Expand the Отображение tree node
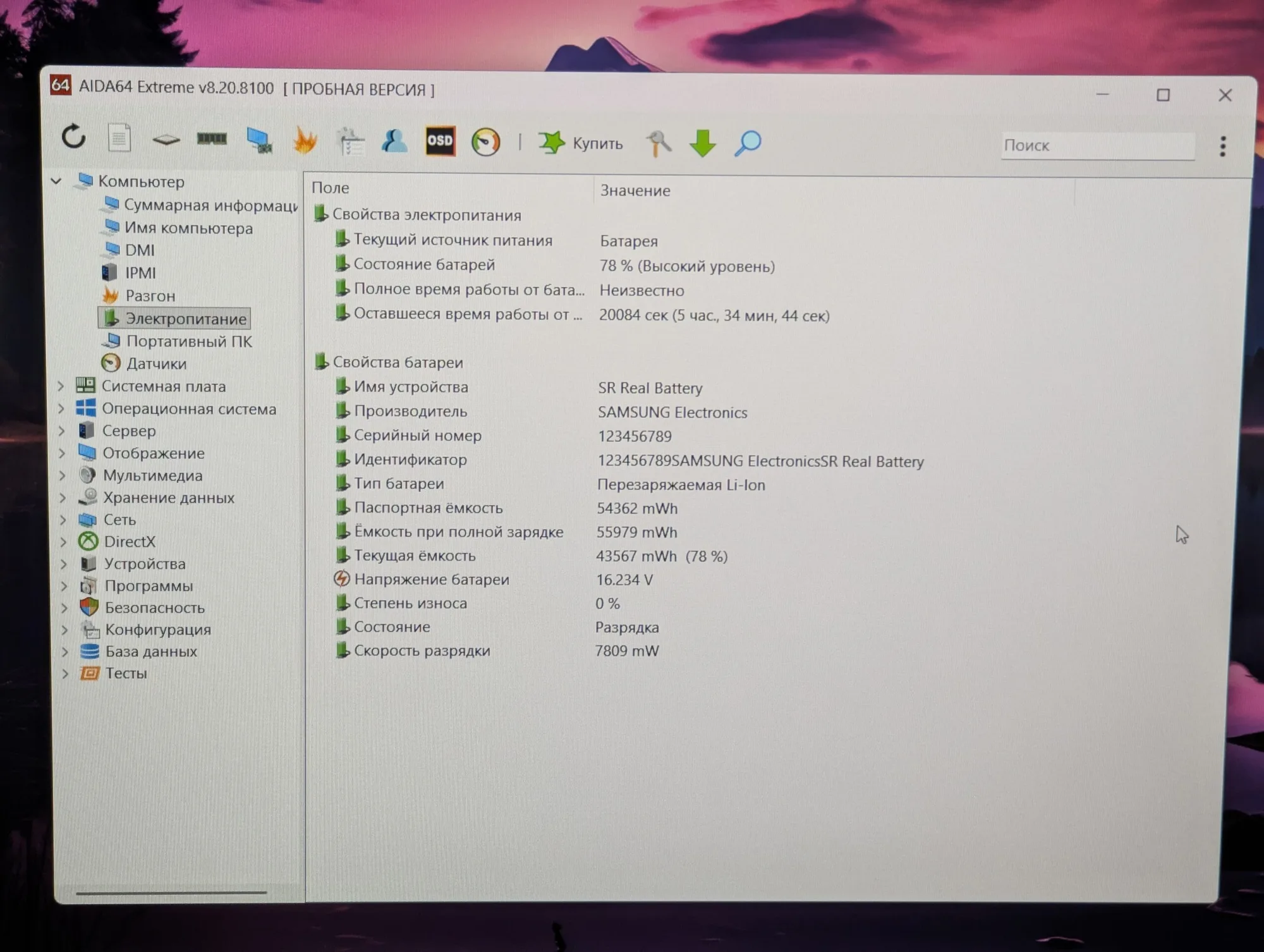The image size is (1264, 952). tap(62, 453)
